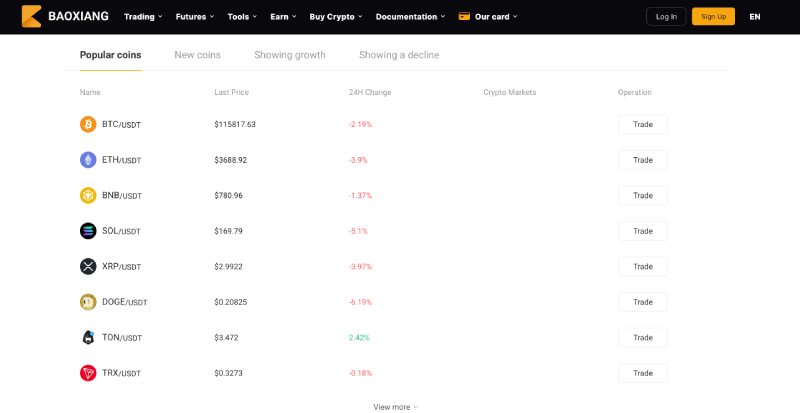
Task: Click the XRP coin icon
Action: click(x=88, y=266)
